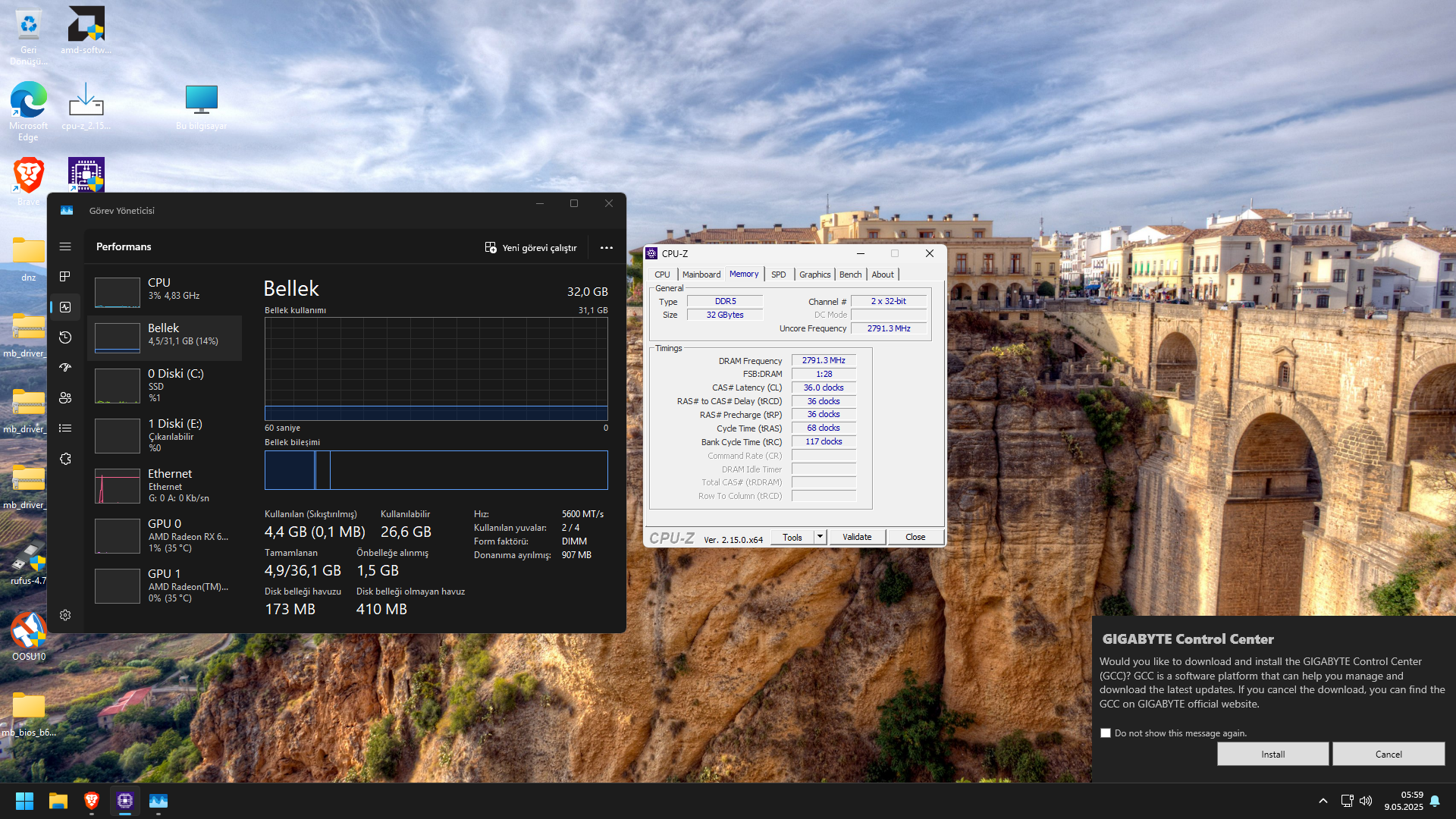Select GPU 0 AMD Radeon RX entry
Image resolution: width=1456 pixels, height=819 pixels.
pos(165,535)
